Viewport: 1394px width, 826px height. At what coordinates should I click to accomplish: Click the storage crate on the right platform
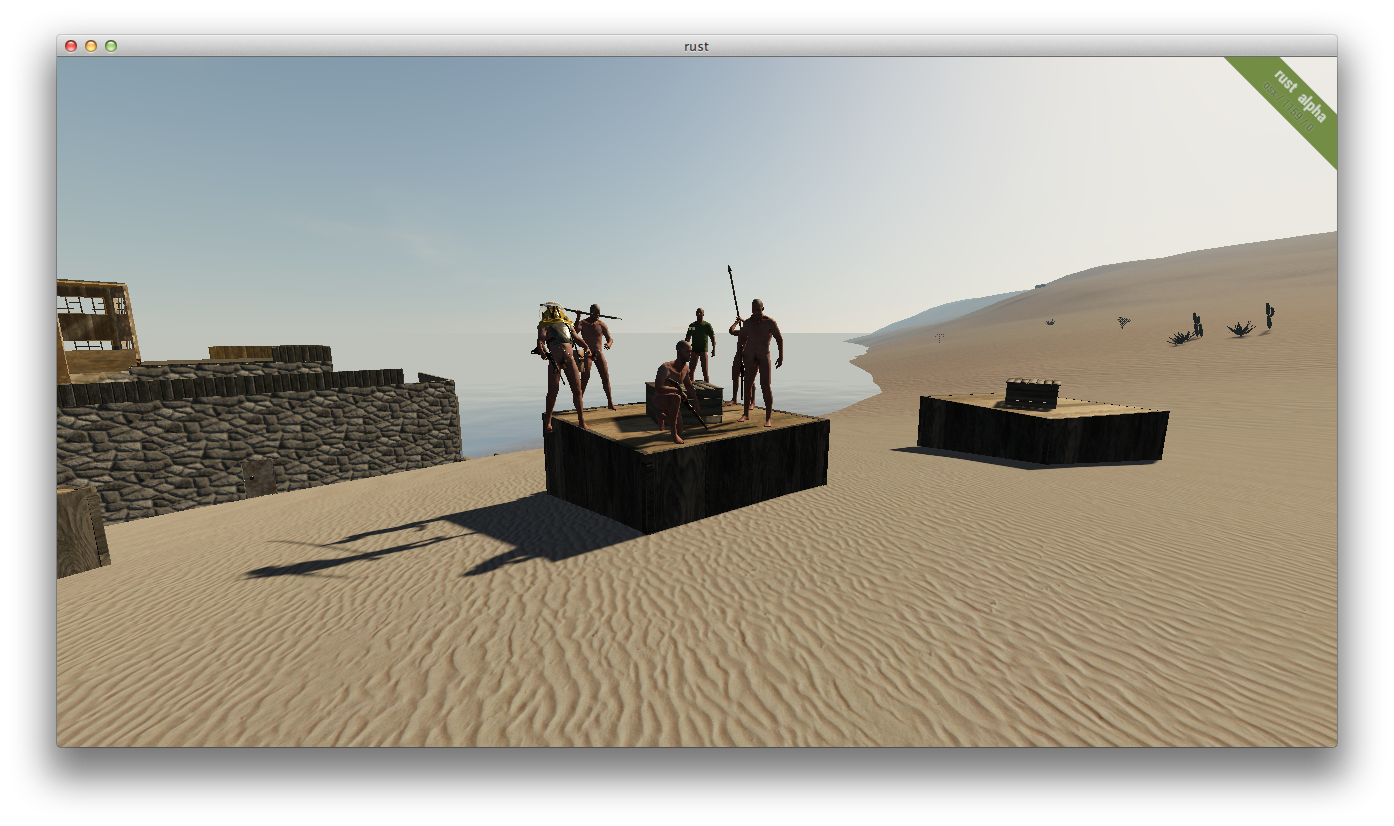tap(1032, 393)
